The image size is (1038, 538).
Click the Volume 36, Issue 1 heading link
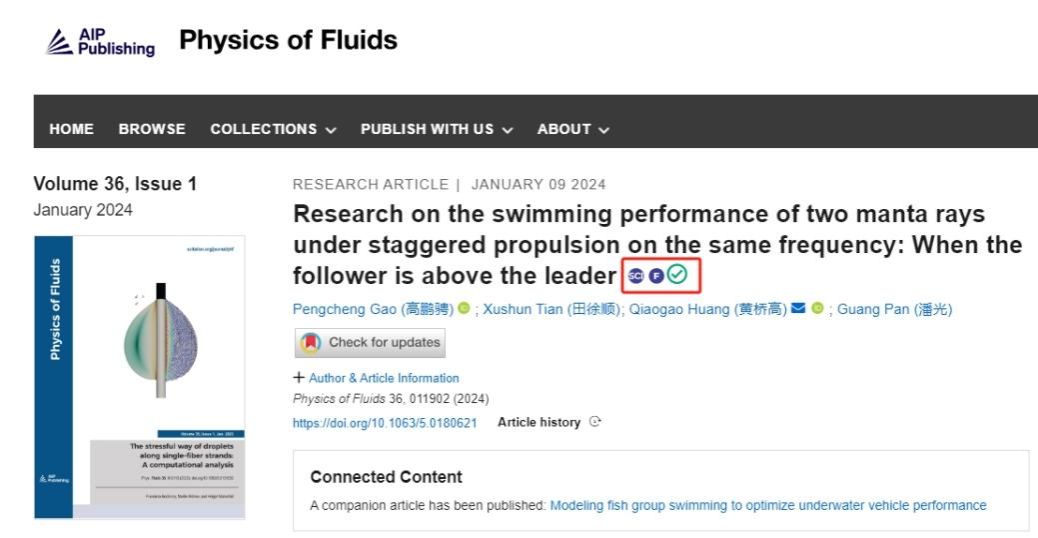(115, 184)
